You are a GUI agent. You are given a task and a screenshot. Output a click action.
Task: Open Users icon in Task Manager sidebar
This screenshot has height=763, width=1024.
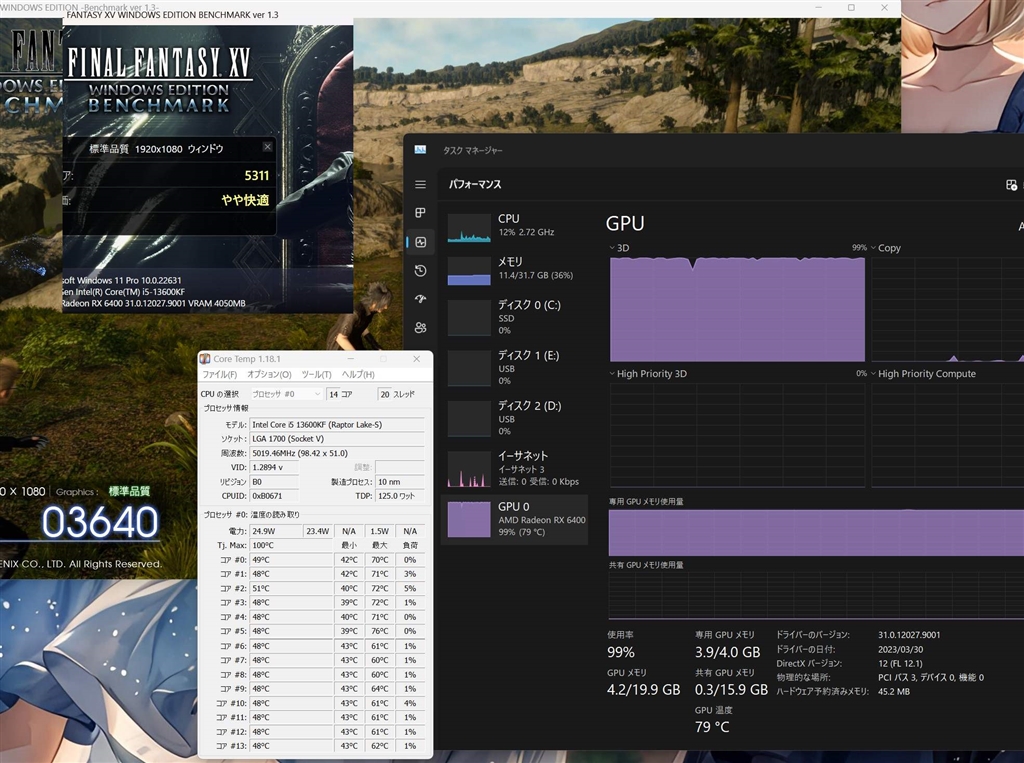(x=421, y=327)
